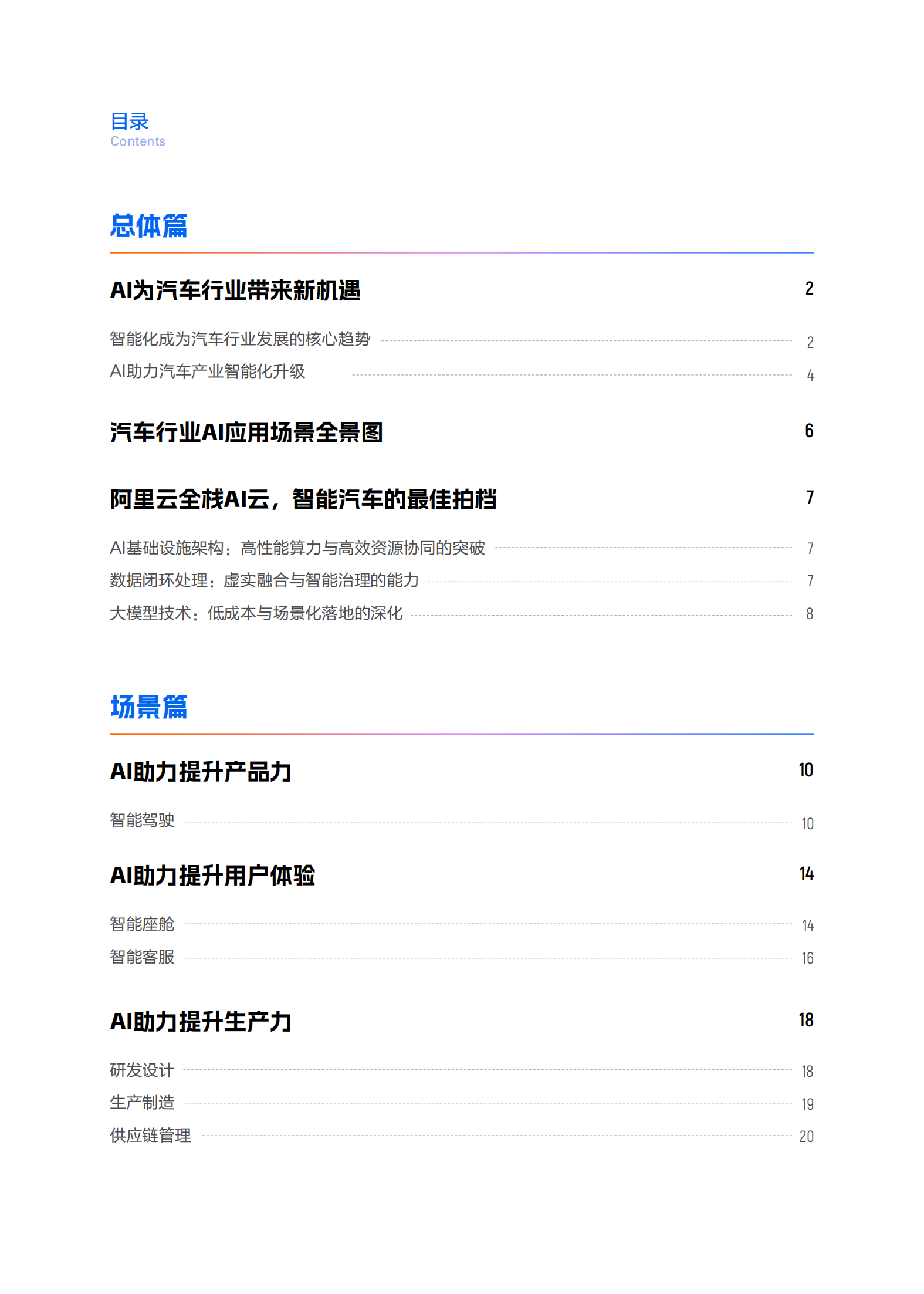The height and width of the screenshot is (1294, 924).
Task: Click the 场景篇 section heading
Action: tap(148, 707)
